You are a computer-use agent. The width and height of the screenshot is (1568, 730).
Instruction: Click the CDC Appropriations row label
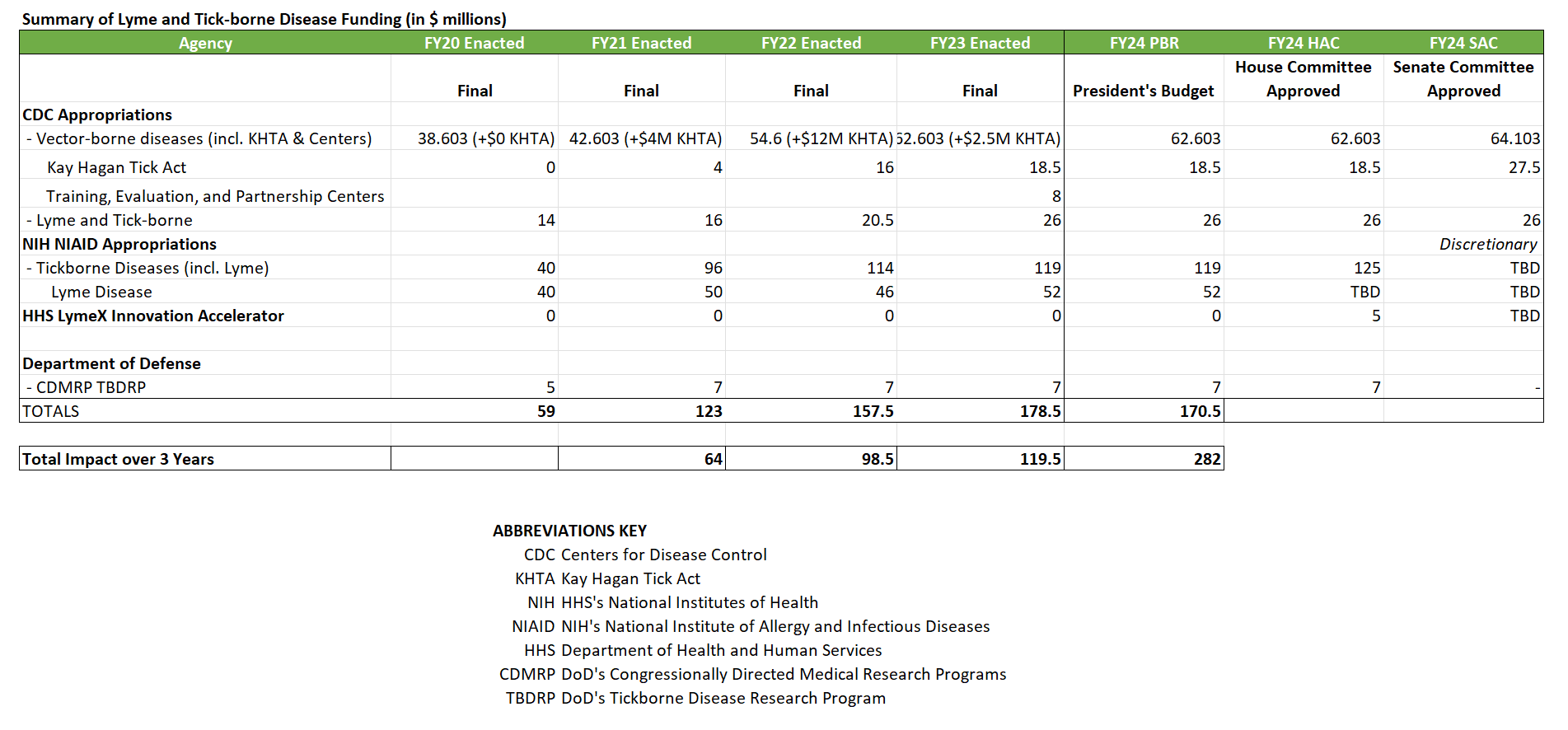click(x=97, y=115)
